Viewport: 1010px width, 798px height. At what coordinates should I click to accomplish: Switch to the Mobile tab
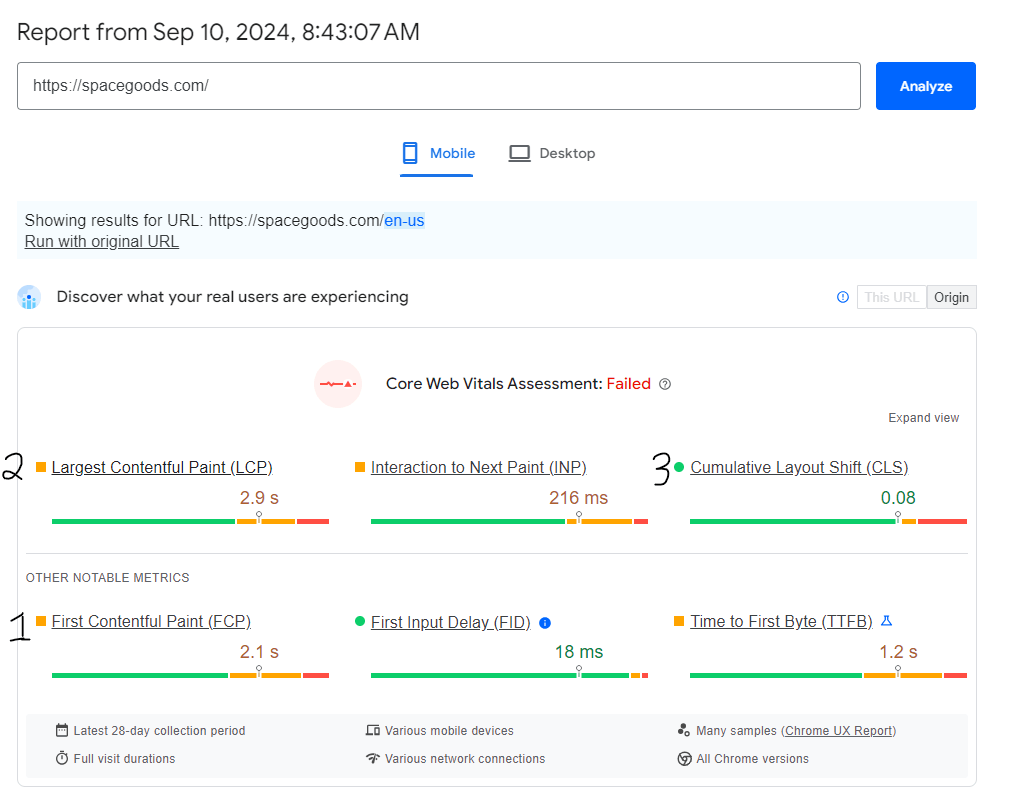(x=438, y=153)
